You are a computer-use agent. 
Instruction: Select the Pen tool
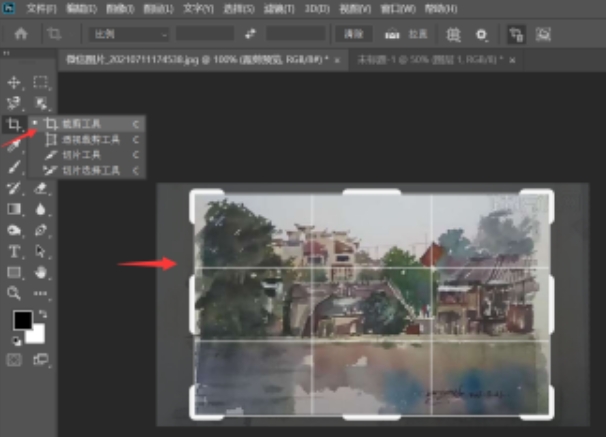(x=40, y=230)
